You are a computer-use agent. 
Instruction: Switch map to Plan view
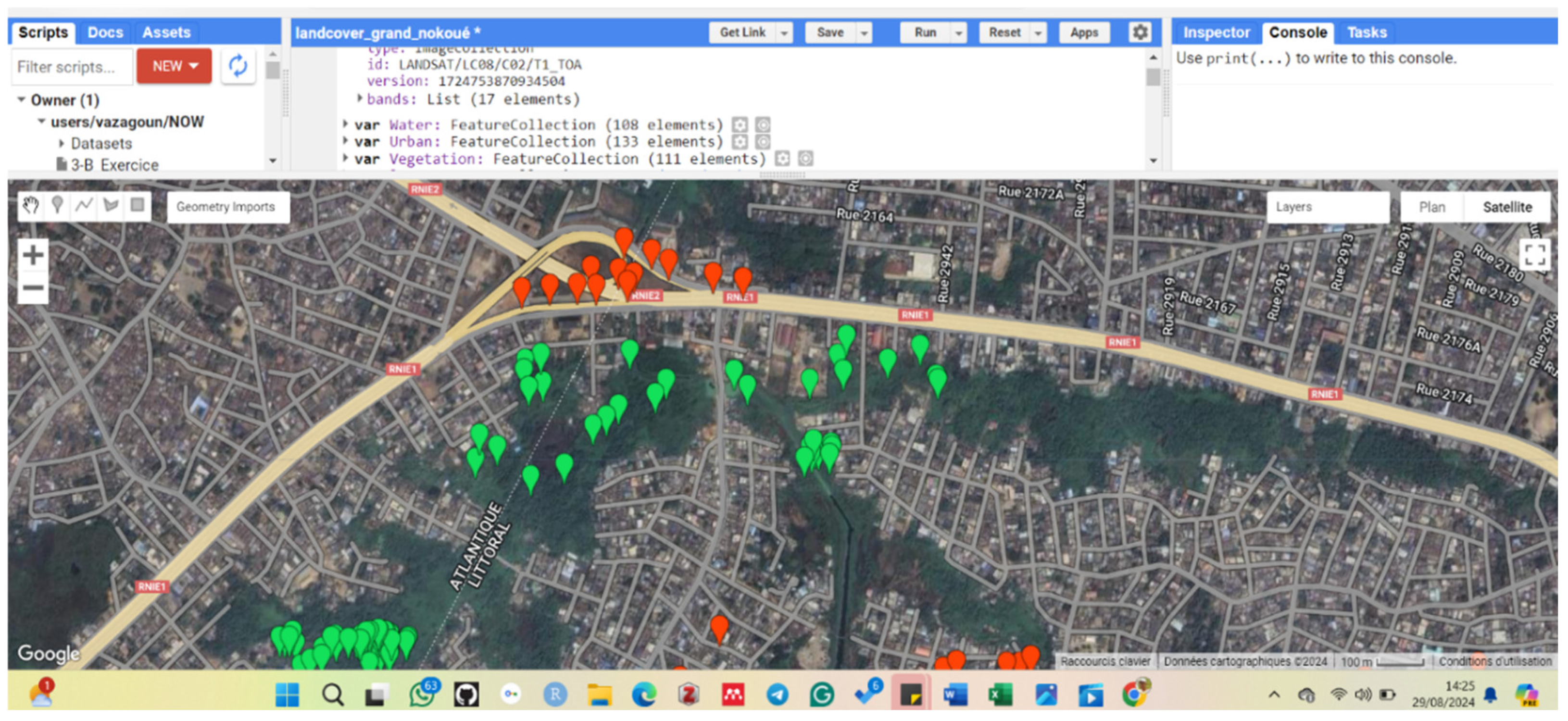pos(1431,208)
